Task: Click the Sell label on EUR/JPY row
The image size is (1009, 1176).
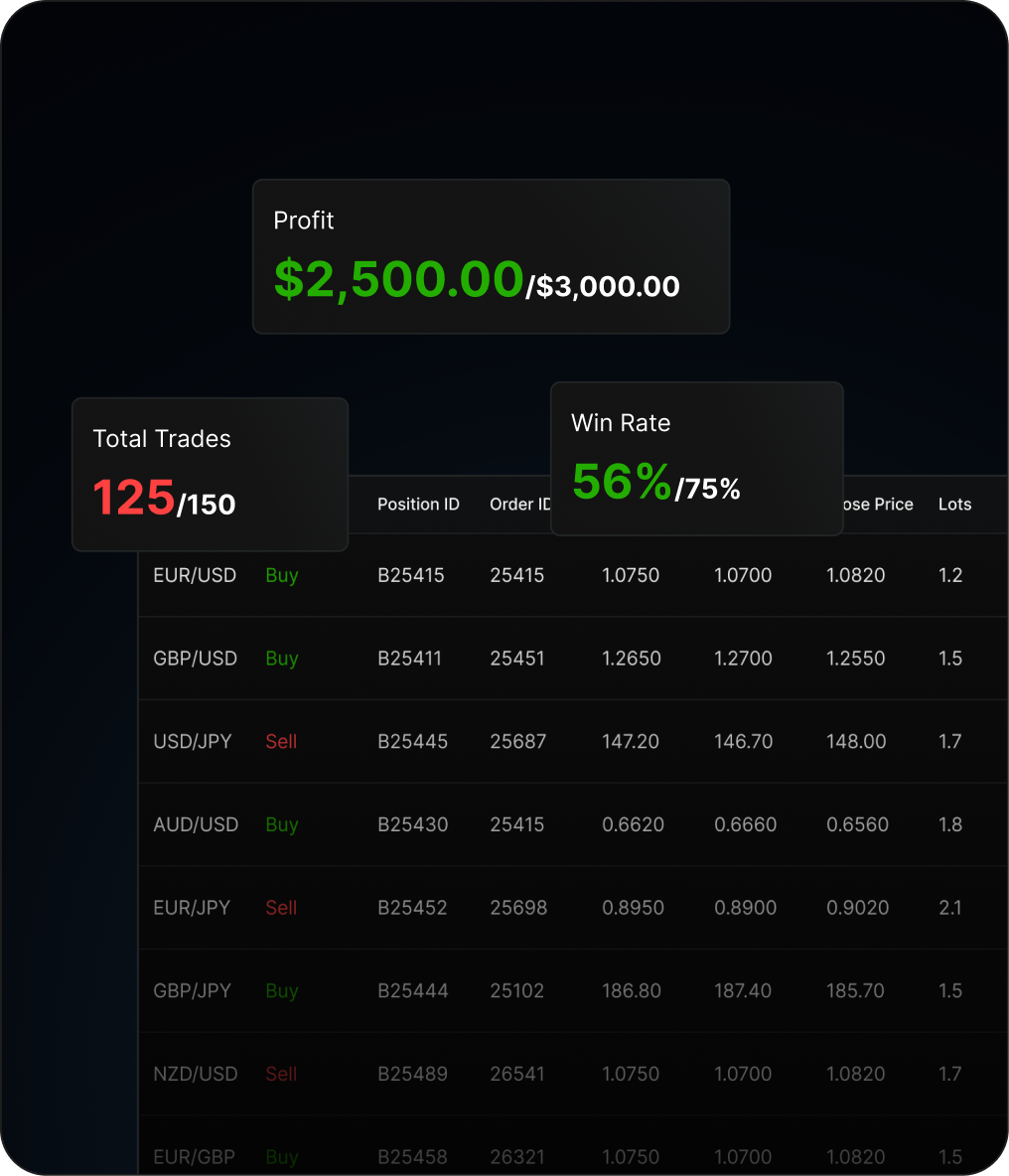Action: click(281, 908)
